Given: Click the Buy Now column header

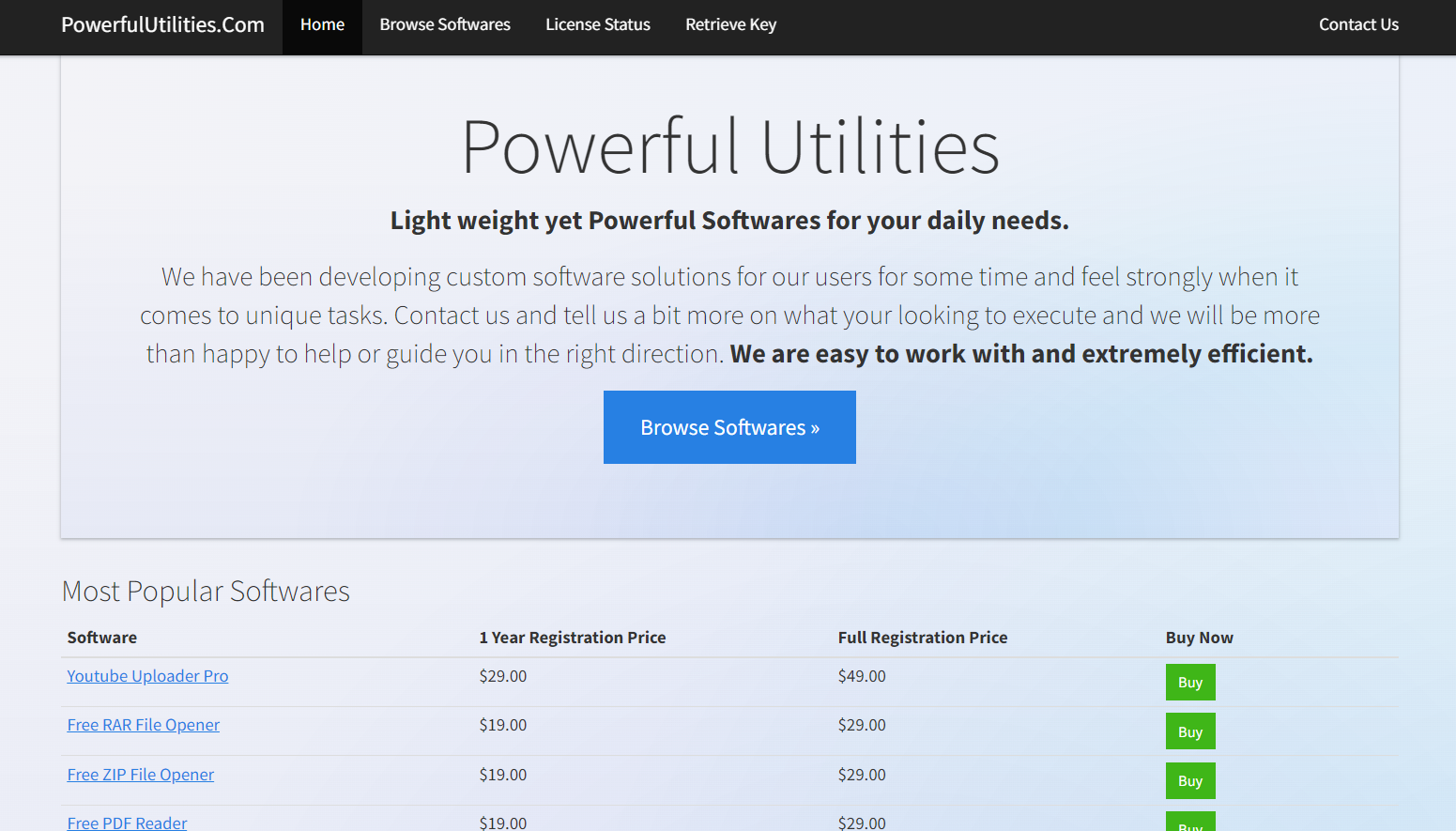Looking at the screenshot, I should [1200, 638].
